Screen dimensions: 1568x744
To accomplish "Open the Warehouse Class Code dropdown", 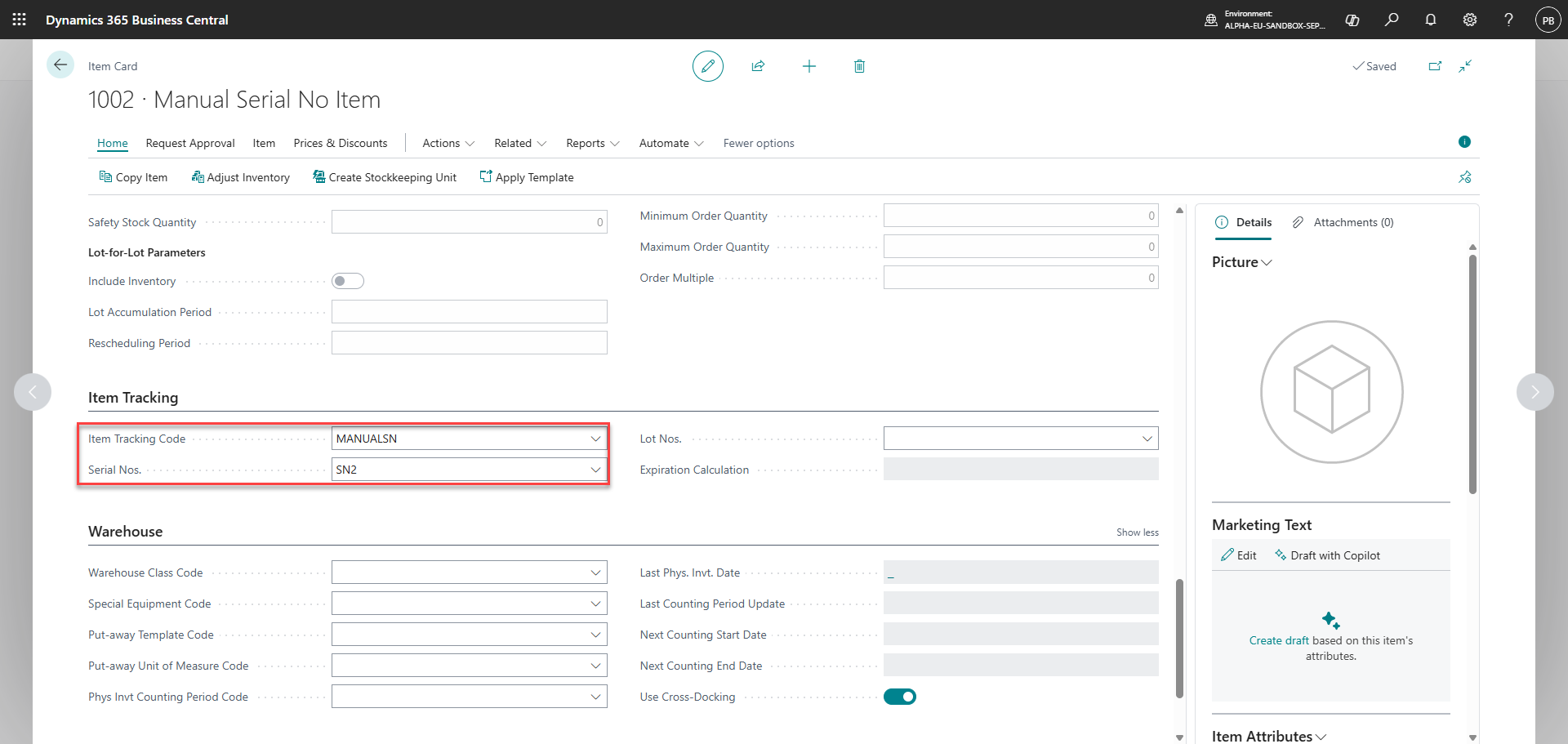I will (595, 572).
